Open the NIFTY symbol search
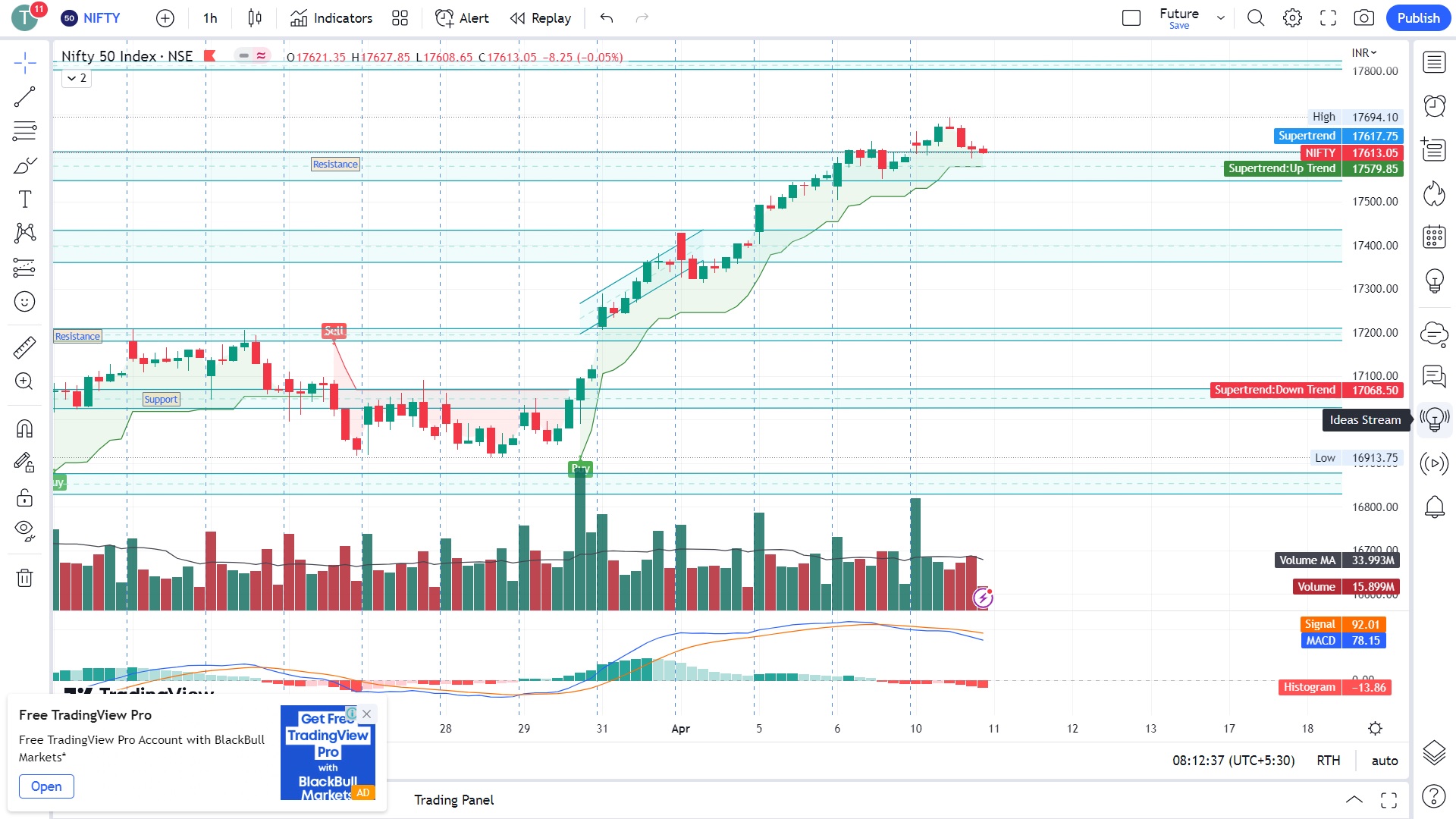Screen dimensions: 1456x819 point(91,18)
